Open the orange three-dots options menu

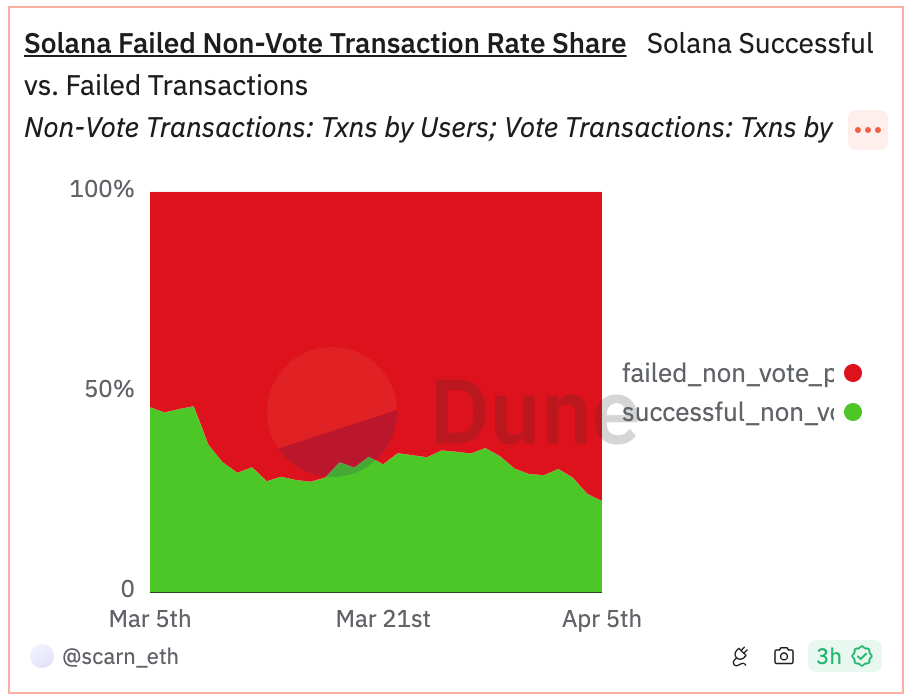pos(867,130)
